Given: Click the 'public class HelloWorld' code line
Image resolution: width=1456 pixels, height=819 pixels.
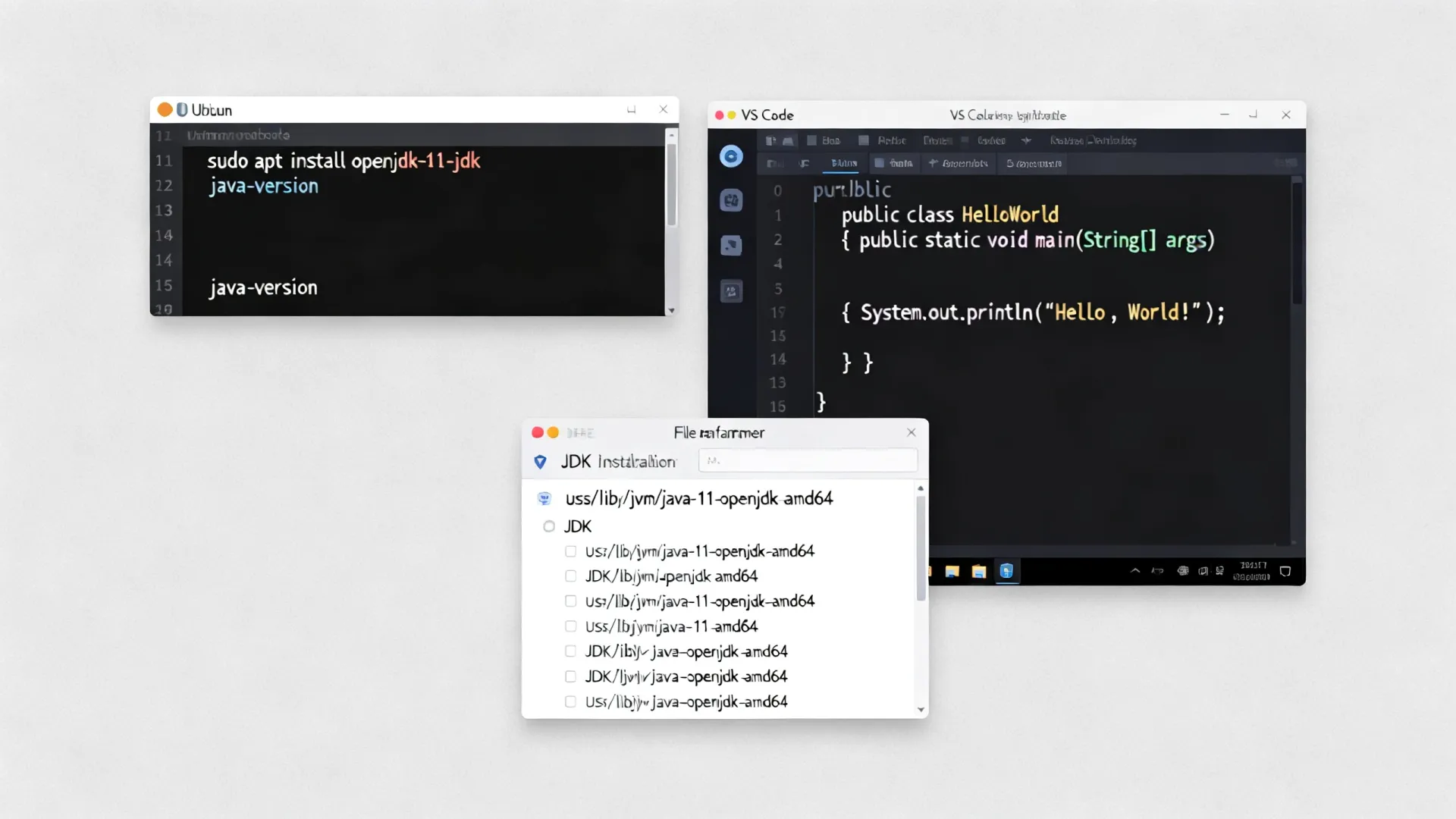Looking at the screenshot, I should click(949, 215).
